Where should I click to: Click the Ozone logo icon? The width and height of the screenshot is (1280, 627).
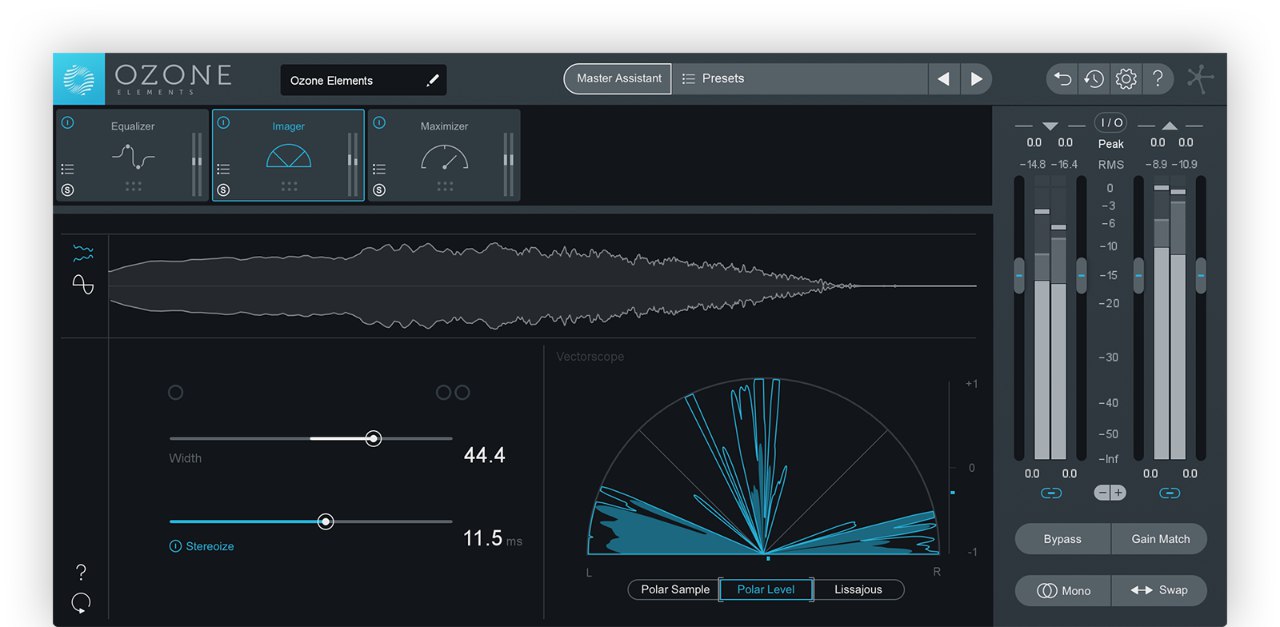pos(79,79)
